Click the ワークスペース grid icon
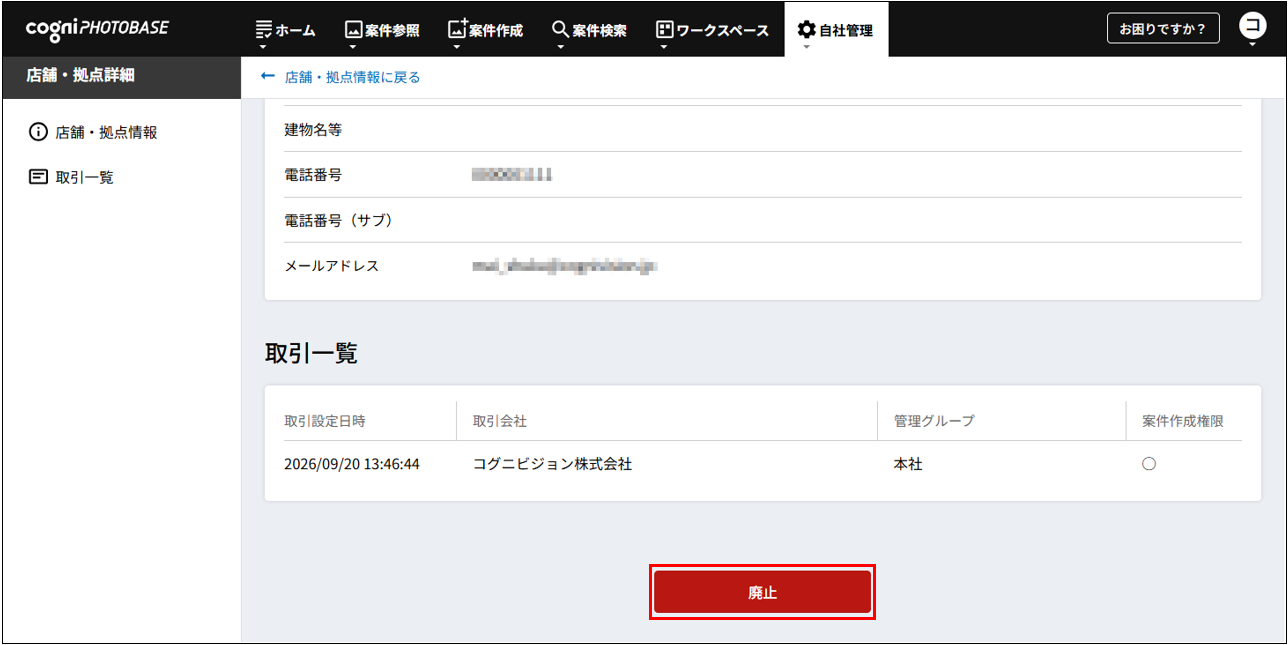Image resolution: width=1288 pixels, height=645 pixels. (x=664, y=30)
